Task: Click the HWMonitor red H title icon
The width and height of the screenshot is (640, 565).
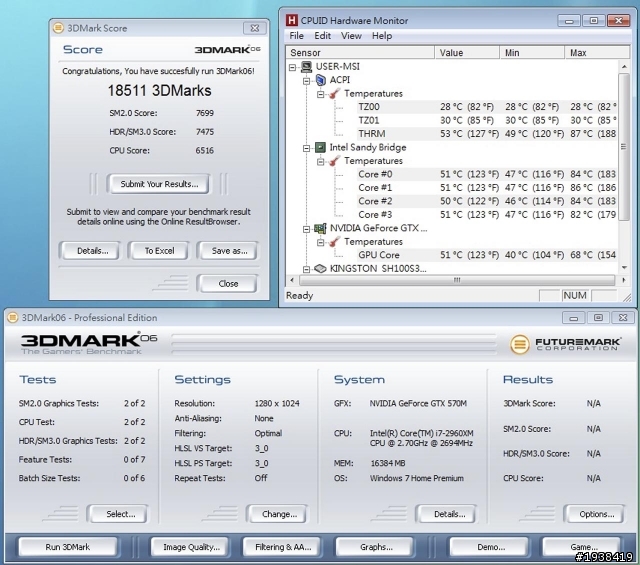Action: (291, 20)
